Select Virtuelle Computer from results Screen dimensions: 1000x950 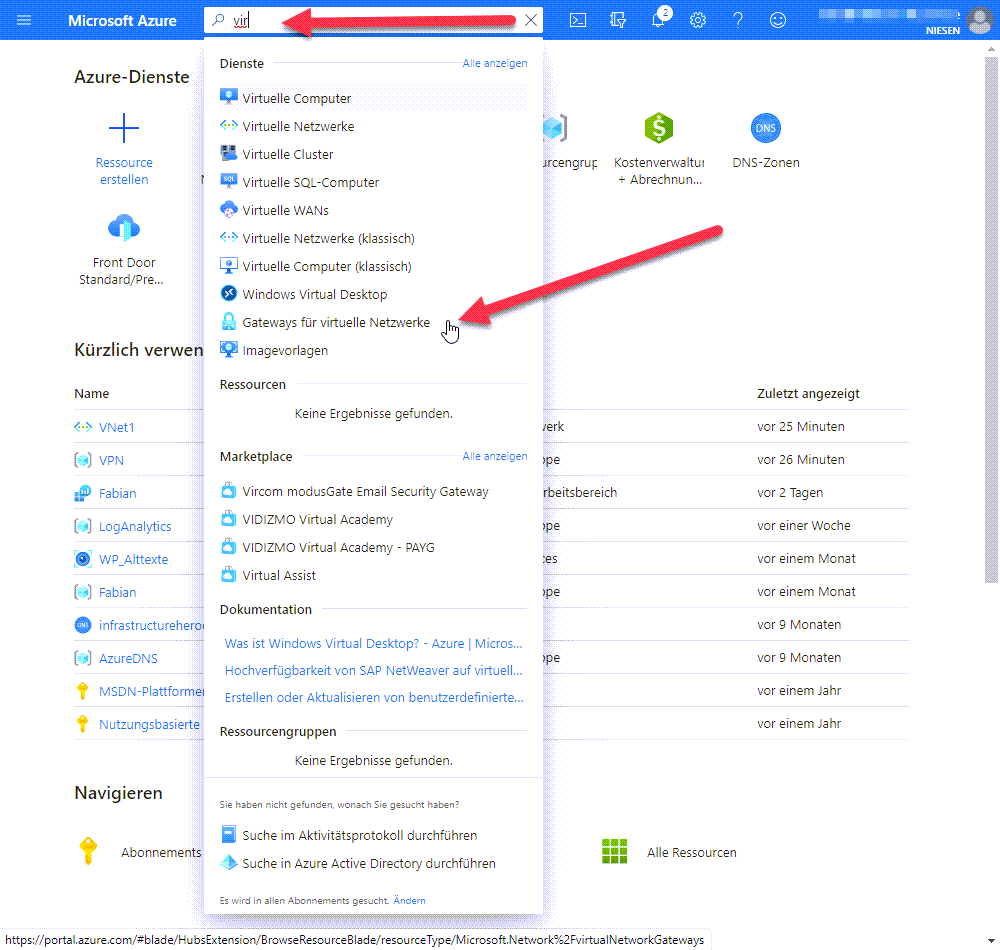[x=373, y=98]
